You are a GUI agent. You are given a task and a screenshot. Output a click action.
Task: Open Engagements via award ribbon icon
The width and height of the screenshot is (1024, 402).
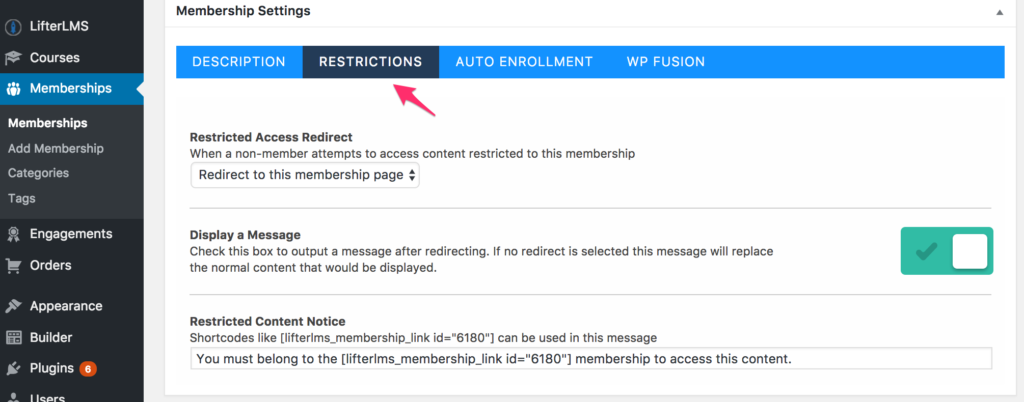coord(12,234)
